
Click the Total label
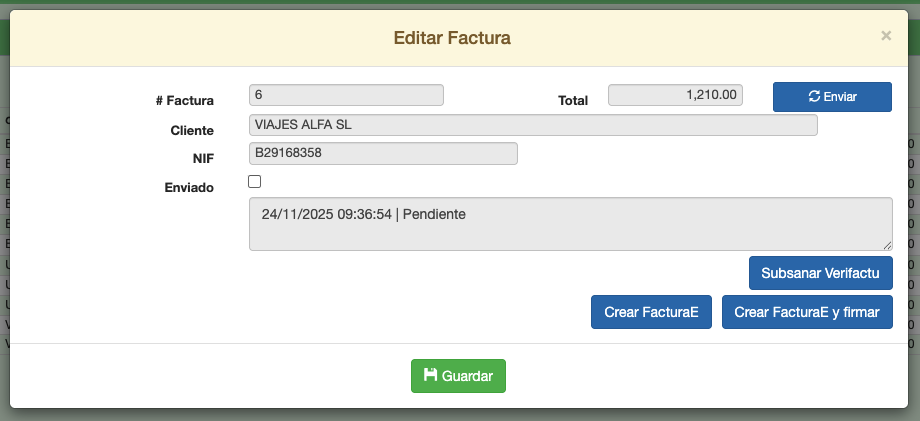(572, 100)
